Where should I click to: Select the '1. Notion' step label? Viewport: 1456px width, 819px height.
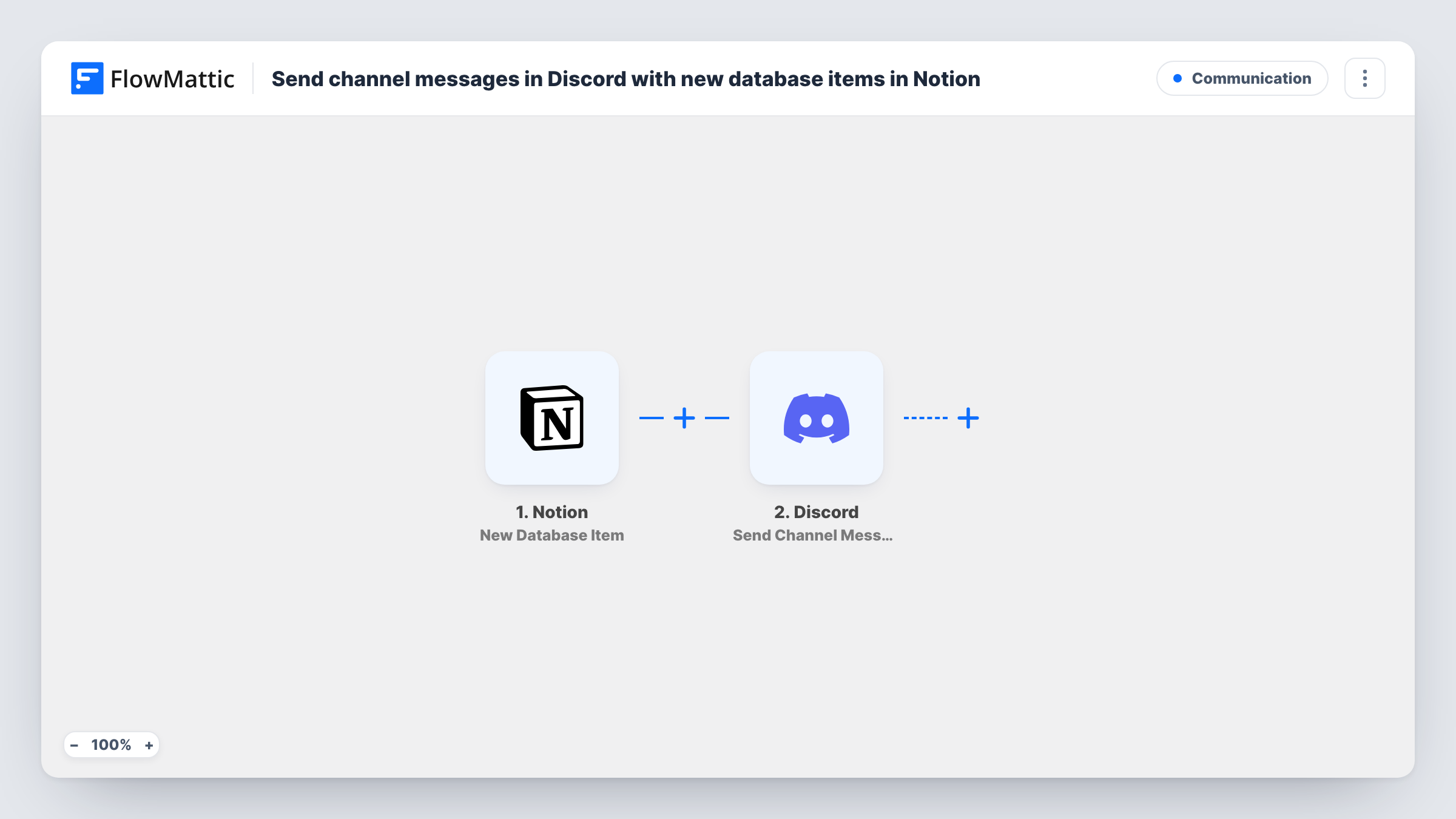[552, 512]
